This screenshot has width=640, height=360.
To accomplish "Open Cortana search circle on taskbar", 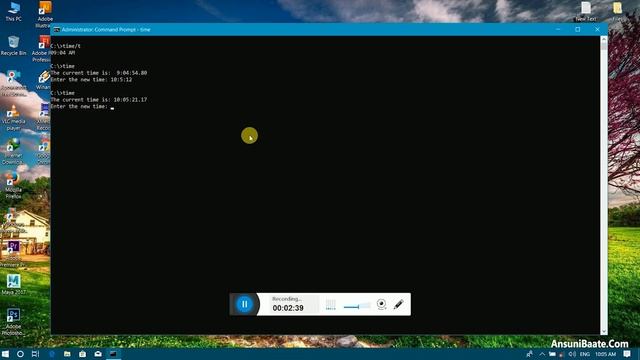I will tap(20, 354).
